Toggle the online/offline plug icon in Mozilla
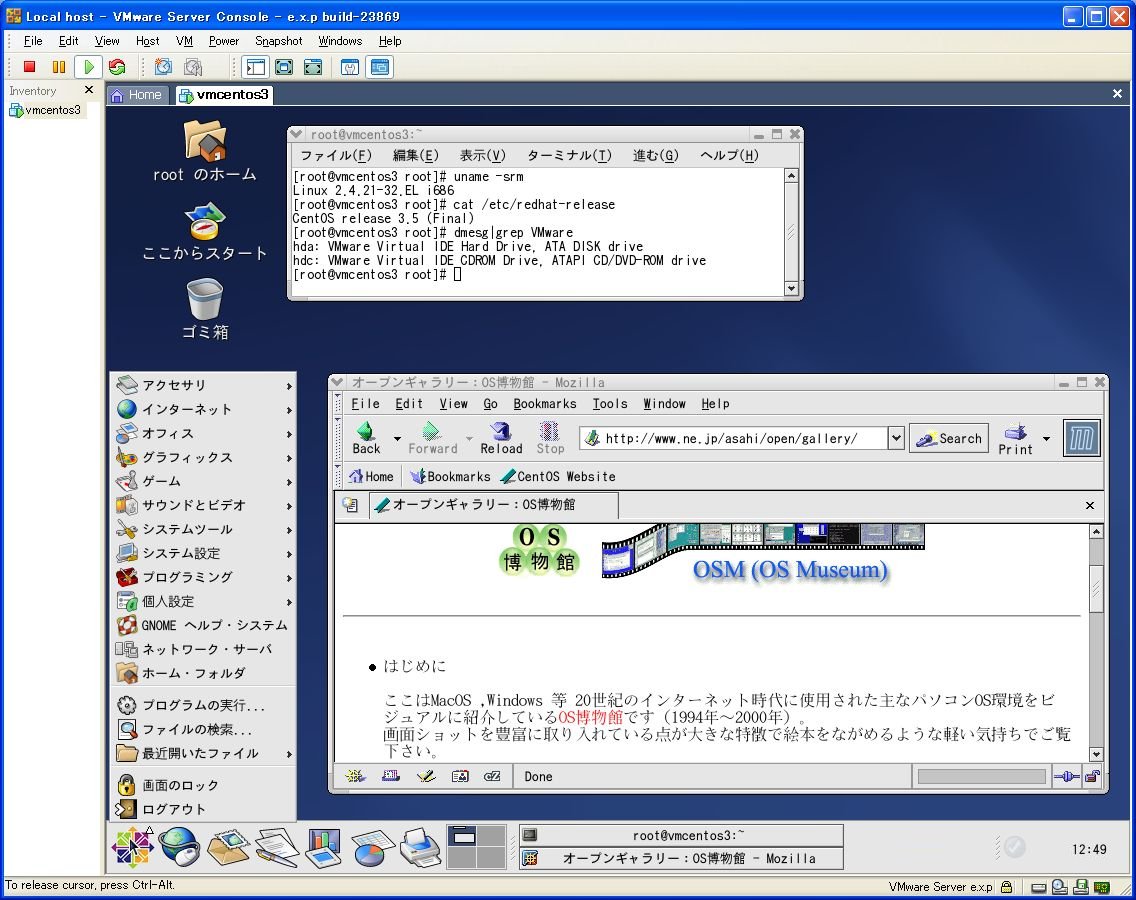 [1066, 777]
